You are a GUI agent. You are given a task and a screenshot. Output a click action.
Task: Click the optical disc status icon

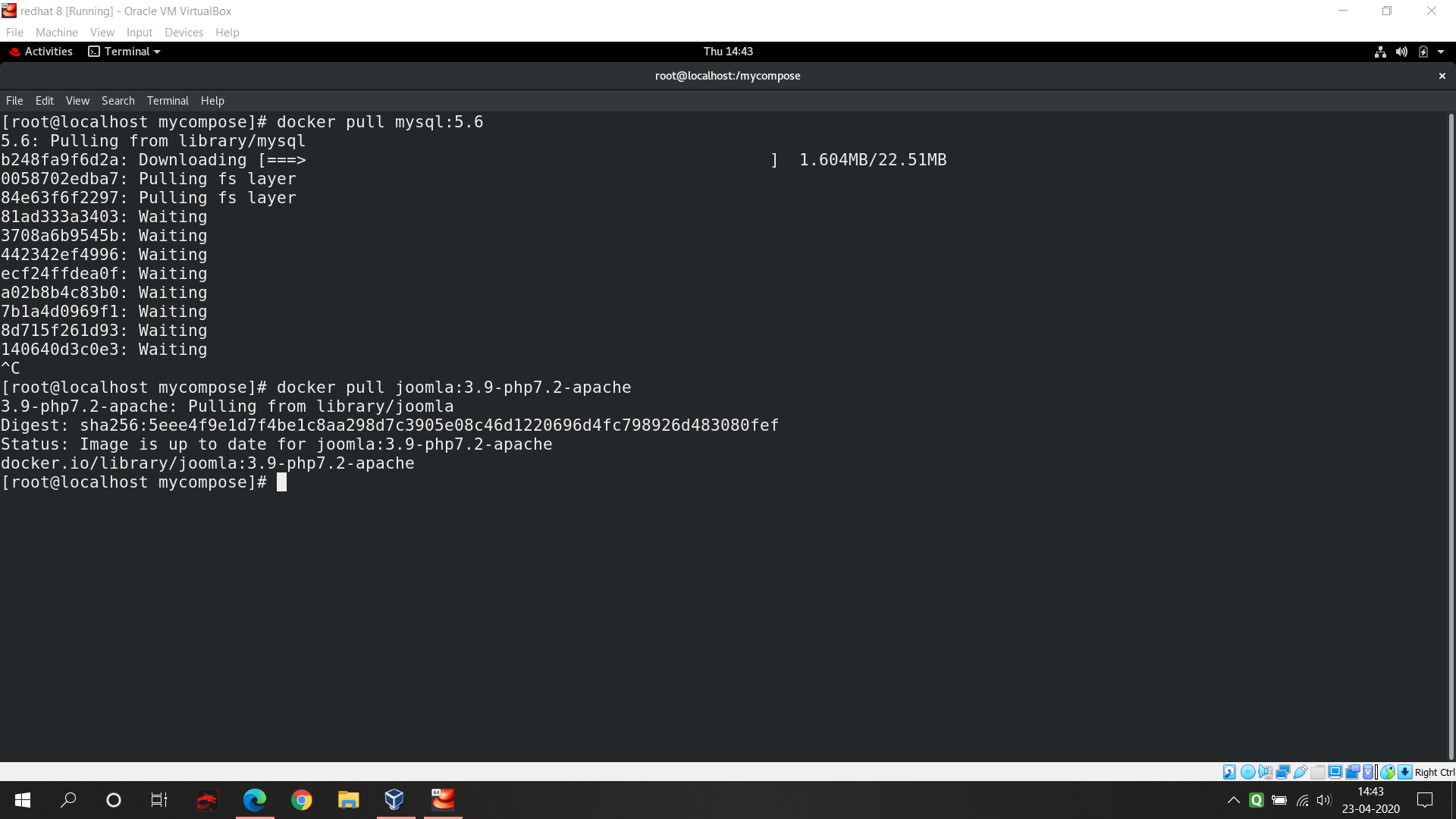tap(1247, 772)
